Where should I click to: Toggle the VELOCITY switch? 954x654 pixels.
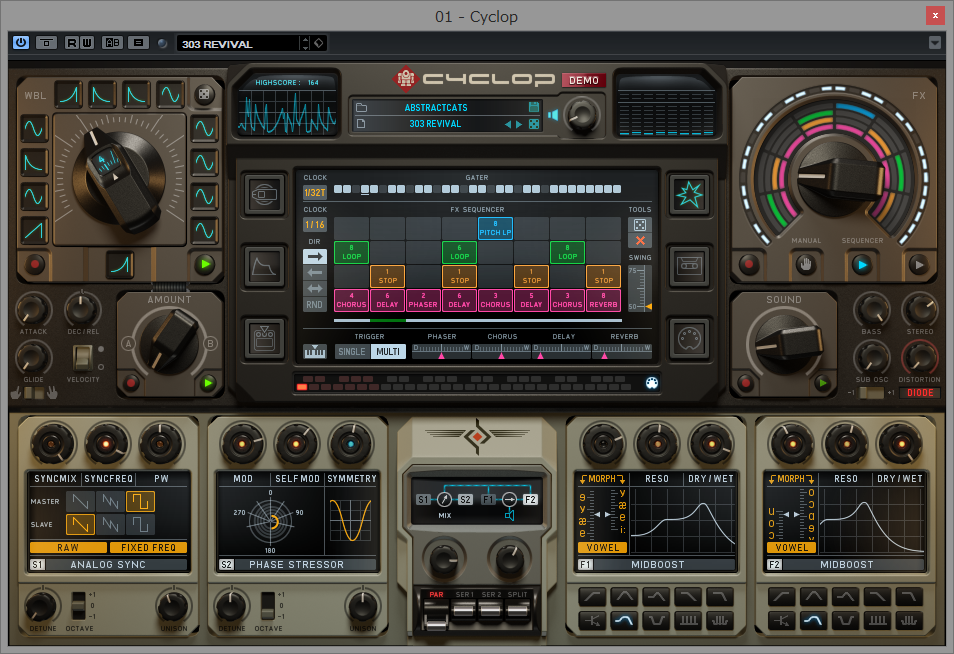click(82, 358)
